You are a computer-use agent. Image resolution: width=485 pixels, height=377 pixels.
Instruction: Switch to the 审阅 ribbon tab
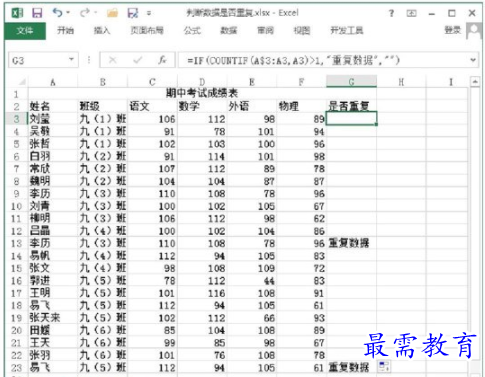[265, 31]
